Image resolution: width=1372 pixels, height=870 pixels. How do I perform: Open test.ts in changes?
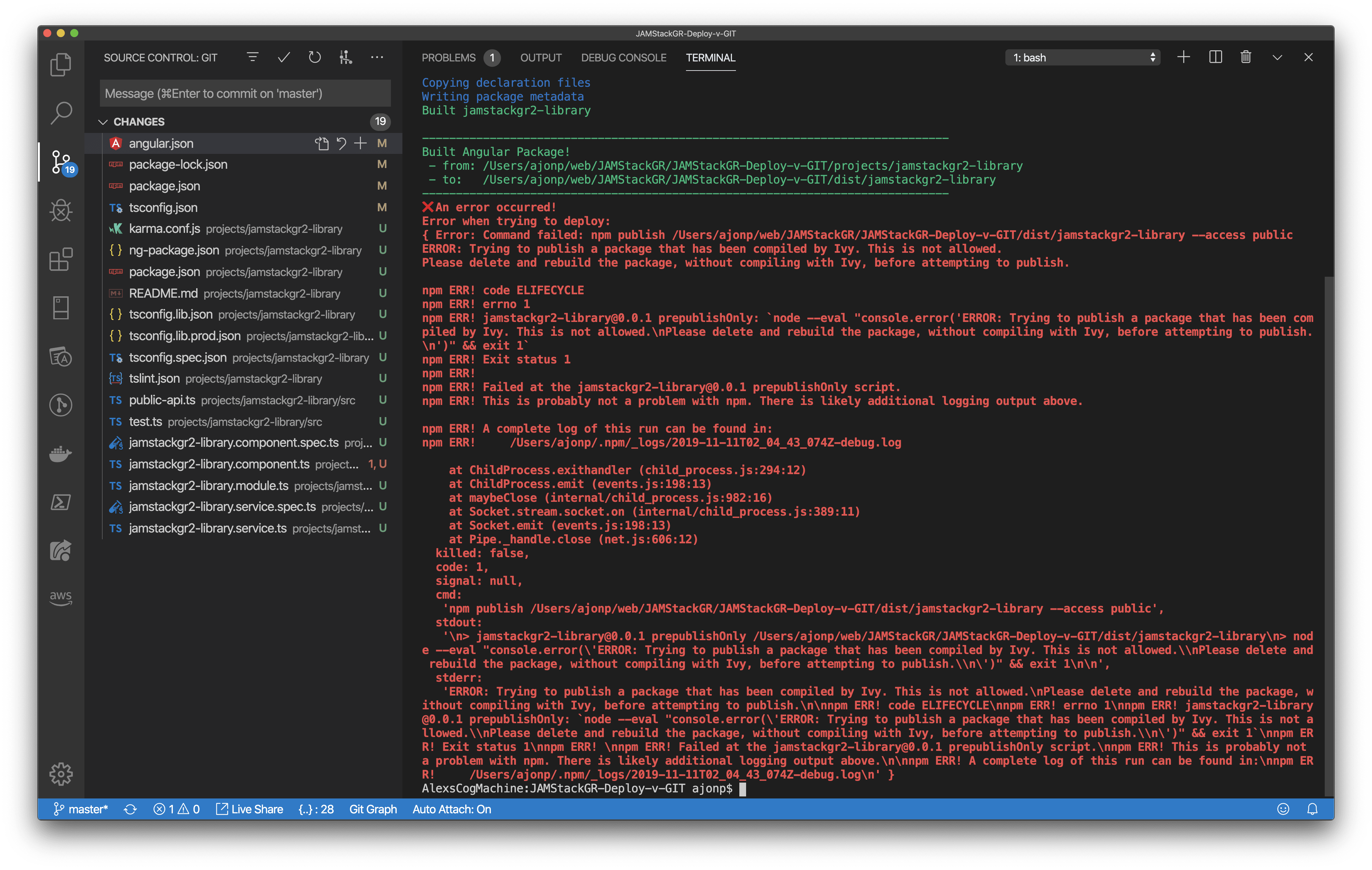pos(243,422)
